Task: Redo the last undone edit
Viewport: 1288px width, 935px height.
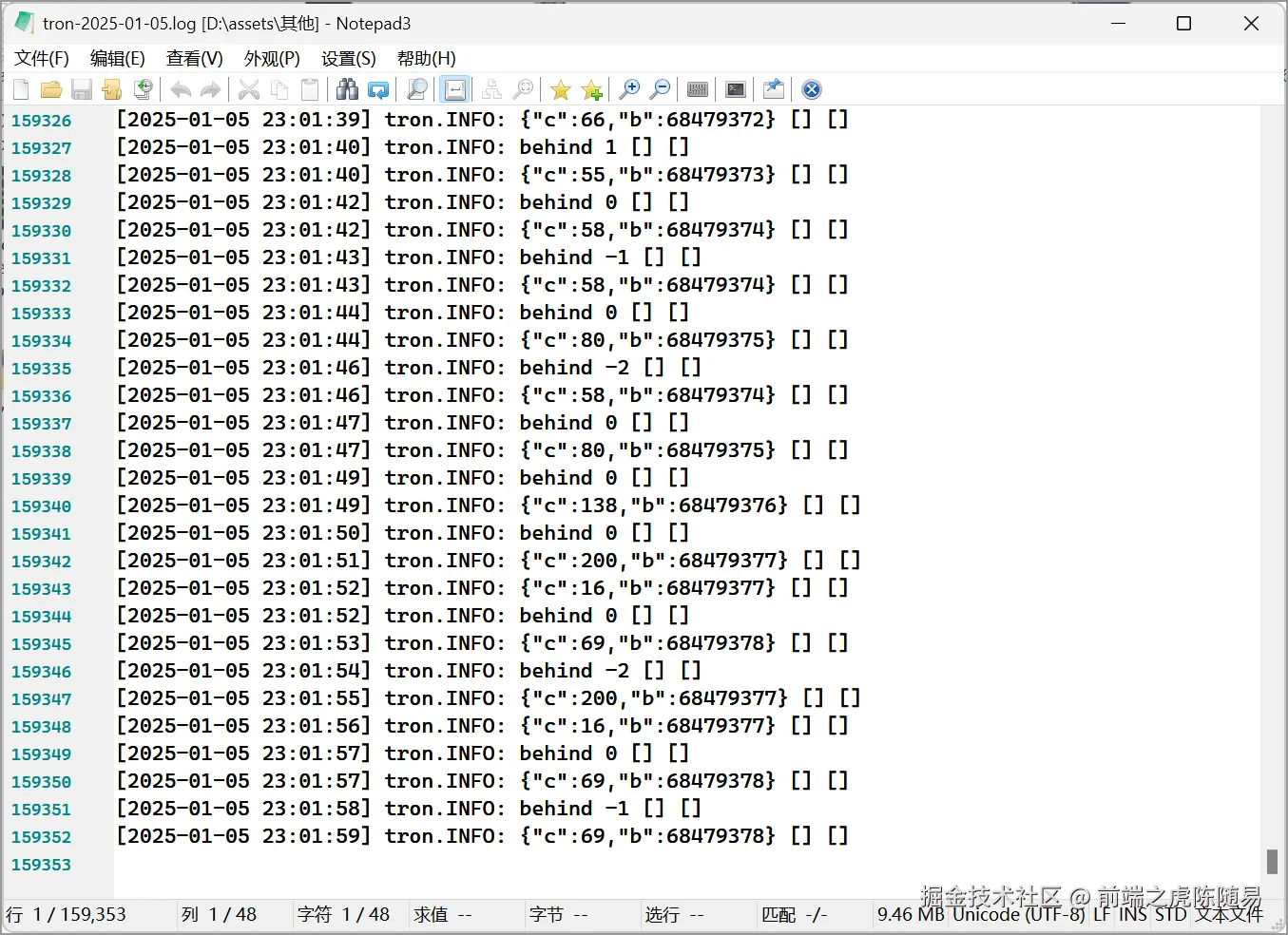Action: [x=211, y=89]
